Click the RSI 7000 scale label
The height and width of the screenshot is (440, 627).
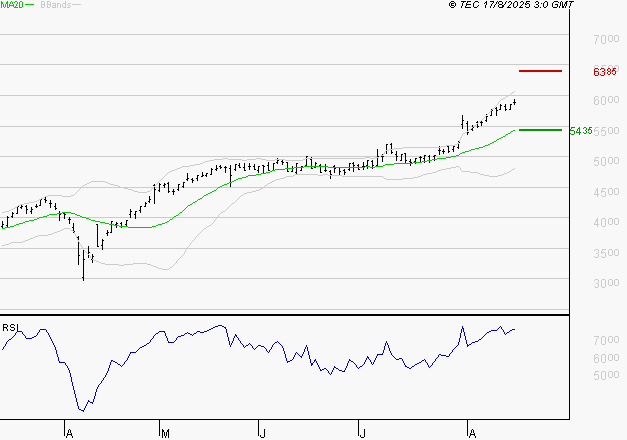(x=606, y=341)
